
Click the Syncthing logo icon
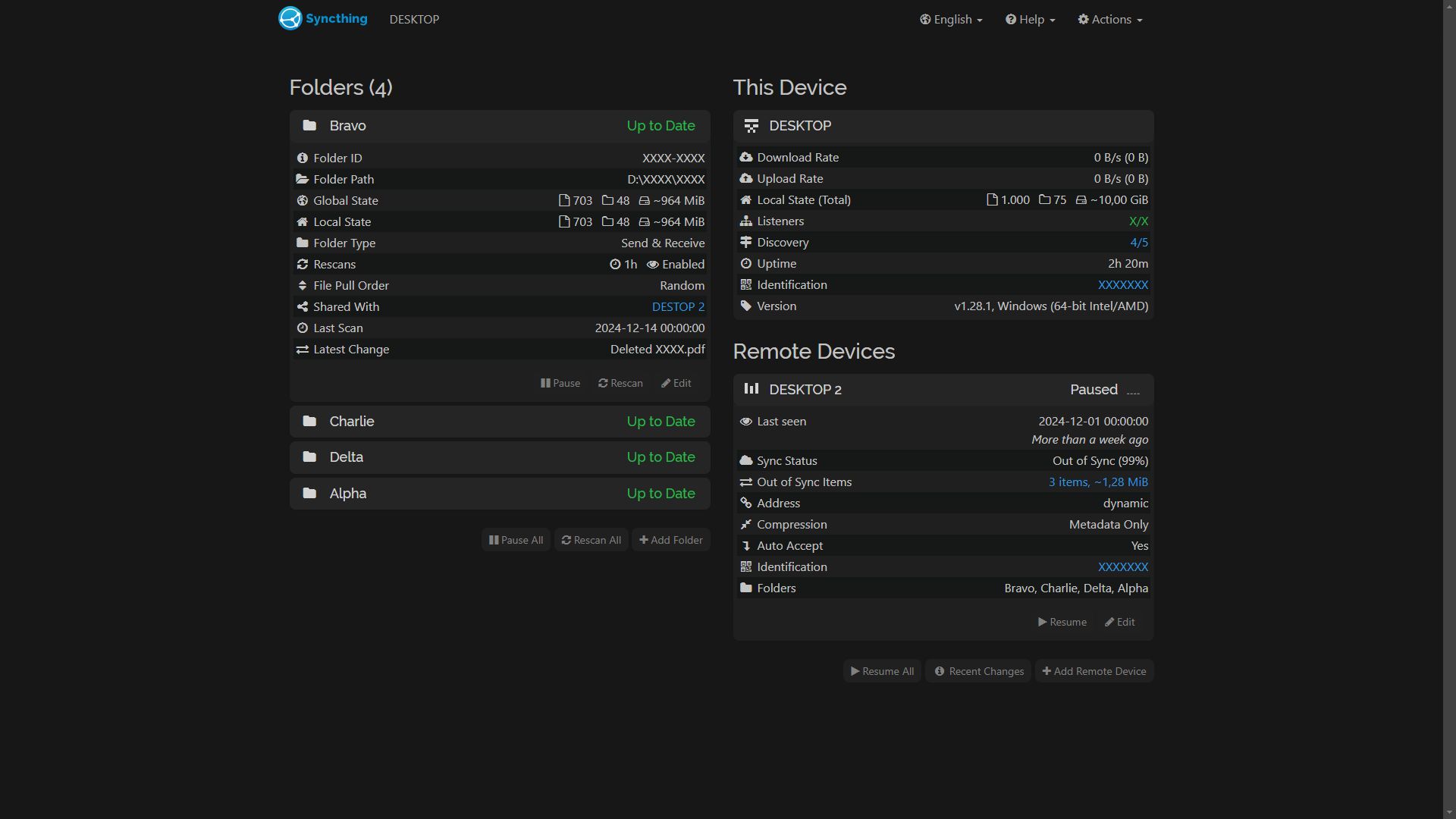290,18
